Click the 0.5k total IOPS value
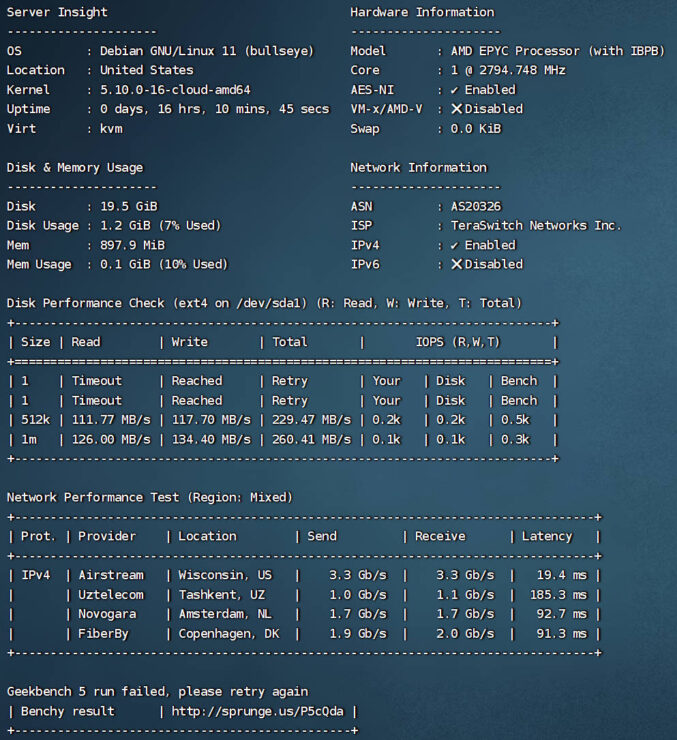This screenshot has width=677, height=740. [x=515, y=420]
